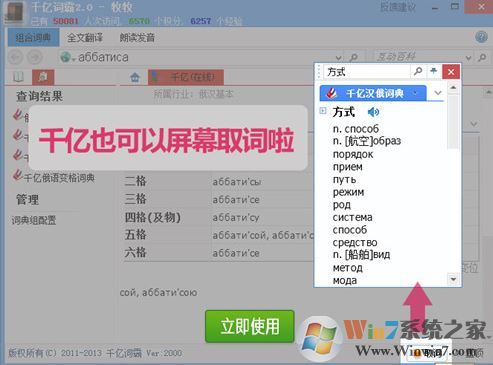The height and width of the screenshot is (365, 493).
Task: Click the open book icon in sidebar
Action: (x=18, y=77)
